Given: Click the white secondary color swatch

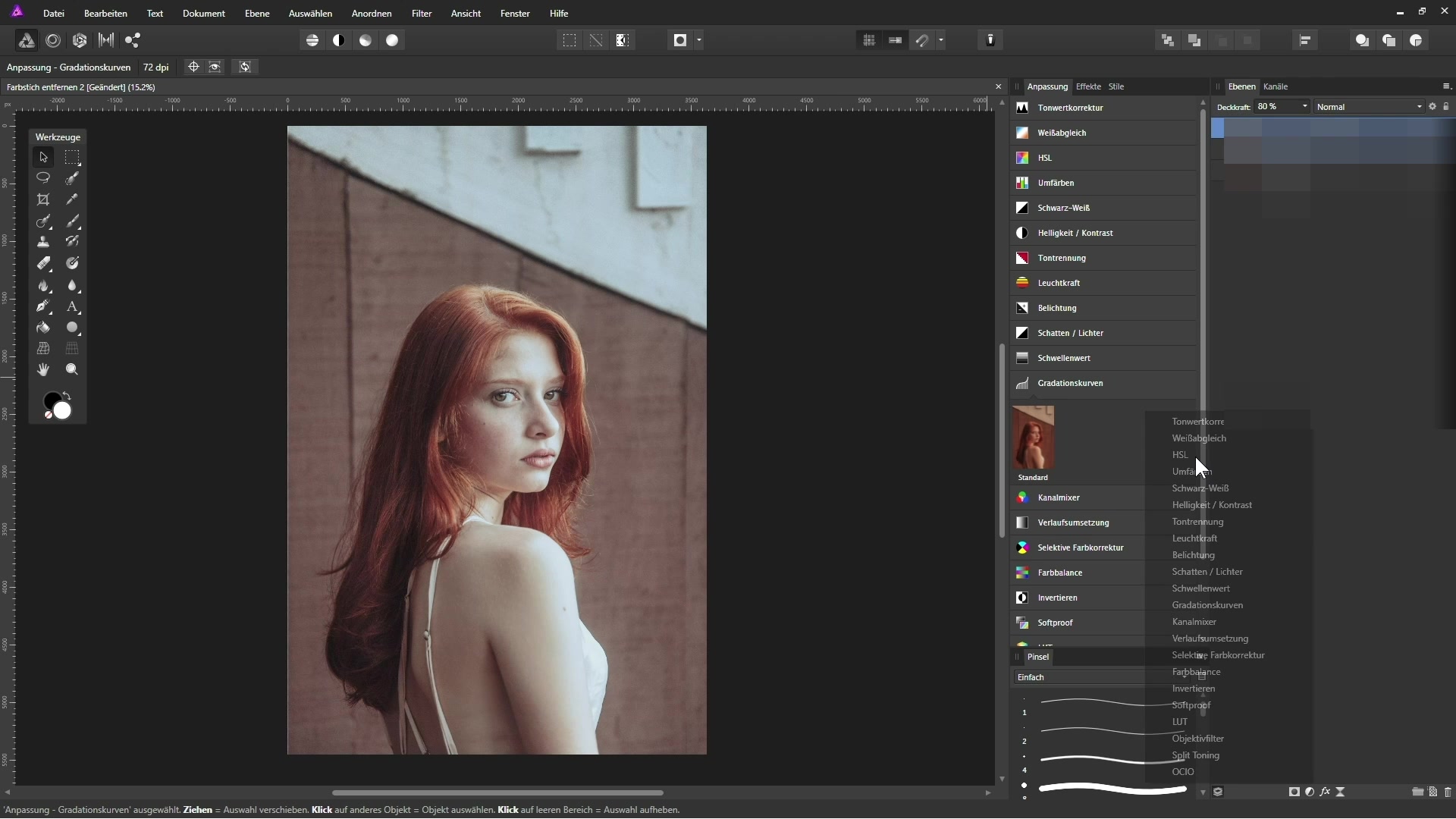Looking at the screenshot, I should pos(63,411).
